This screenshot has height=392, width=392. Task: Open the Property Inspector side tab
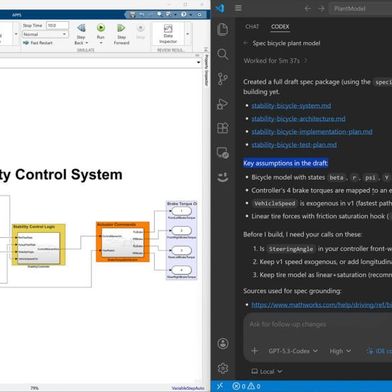(x=206, y=70)
